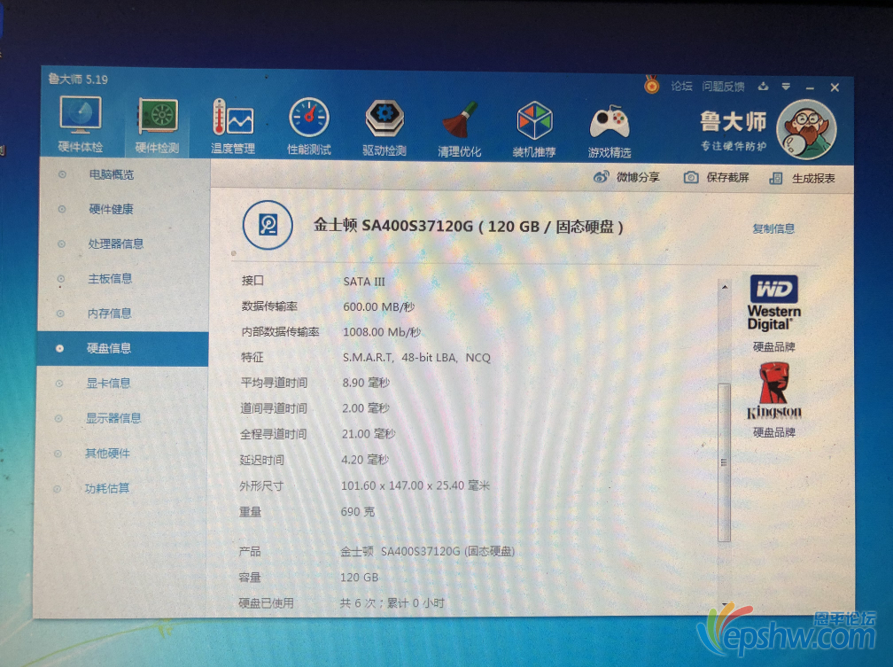Select 硬盘信息 in sidebar
The height and width of the screenshot is (667, 893).
pos(122,348)
